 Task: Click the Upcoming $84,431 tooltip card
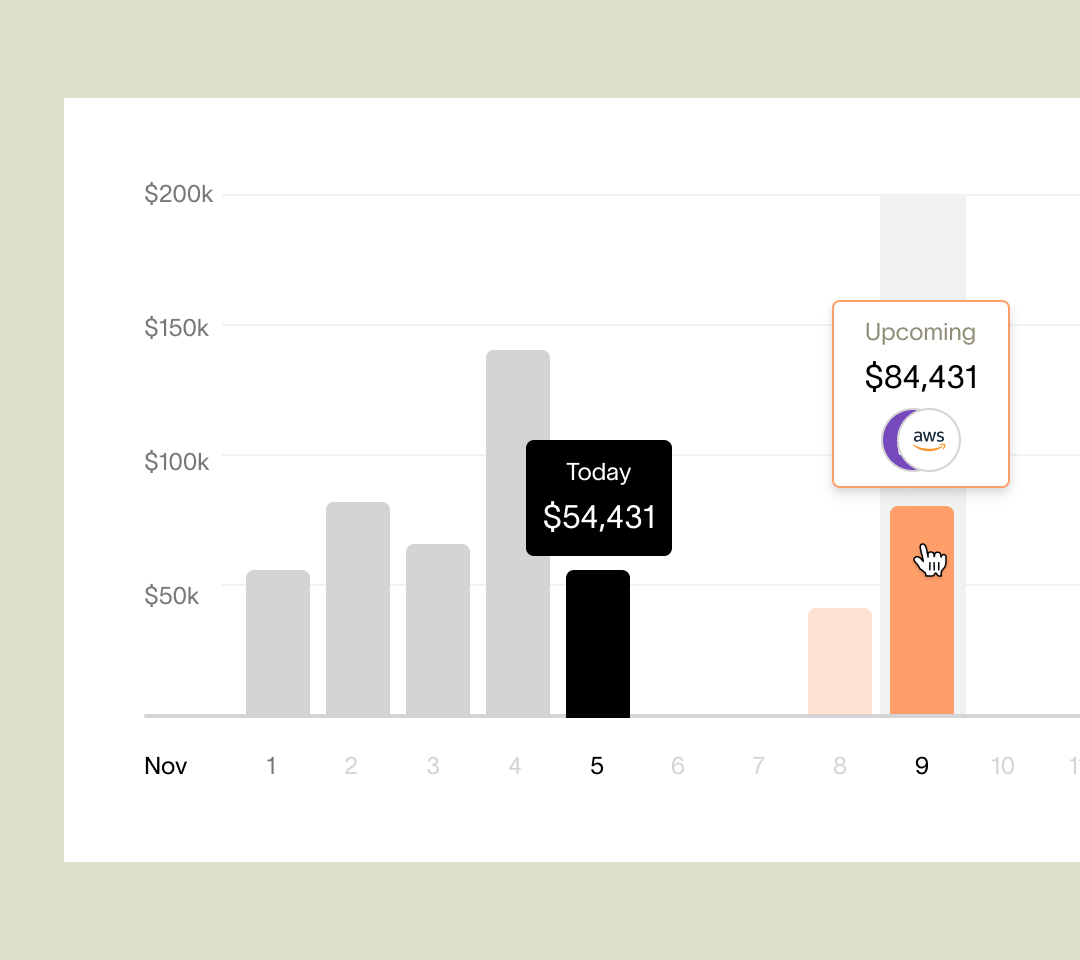click(921, 355)
